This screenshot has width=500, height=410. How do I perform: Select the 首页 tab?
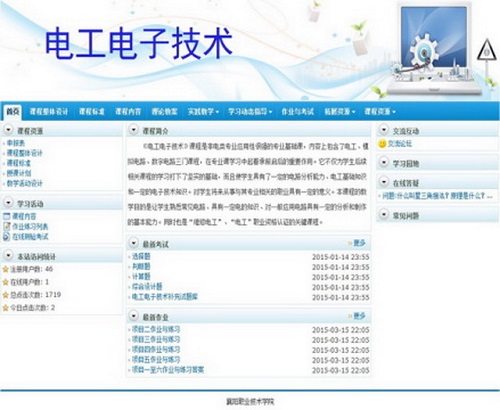13,112
